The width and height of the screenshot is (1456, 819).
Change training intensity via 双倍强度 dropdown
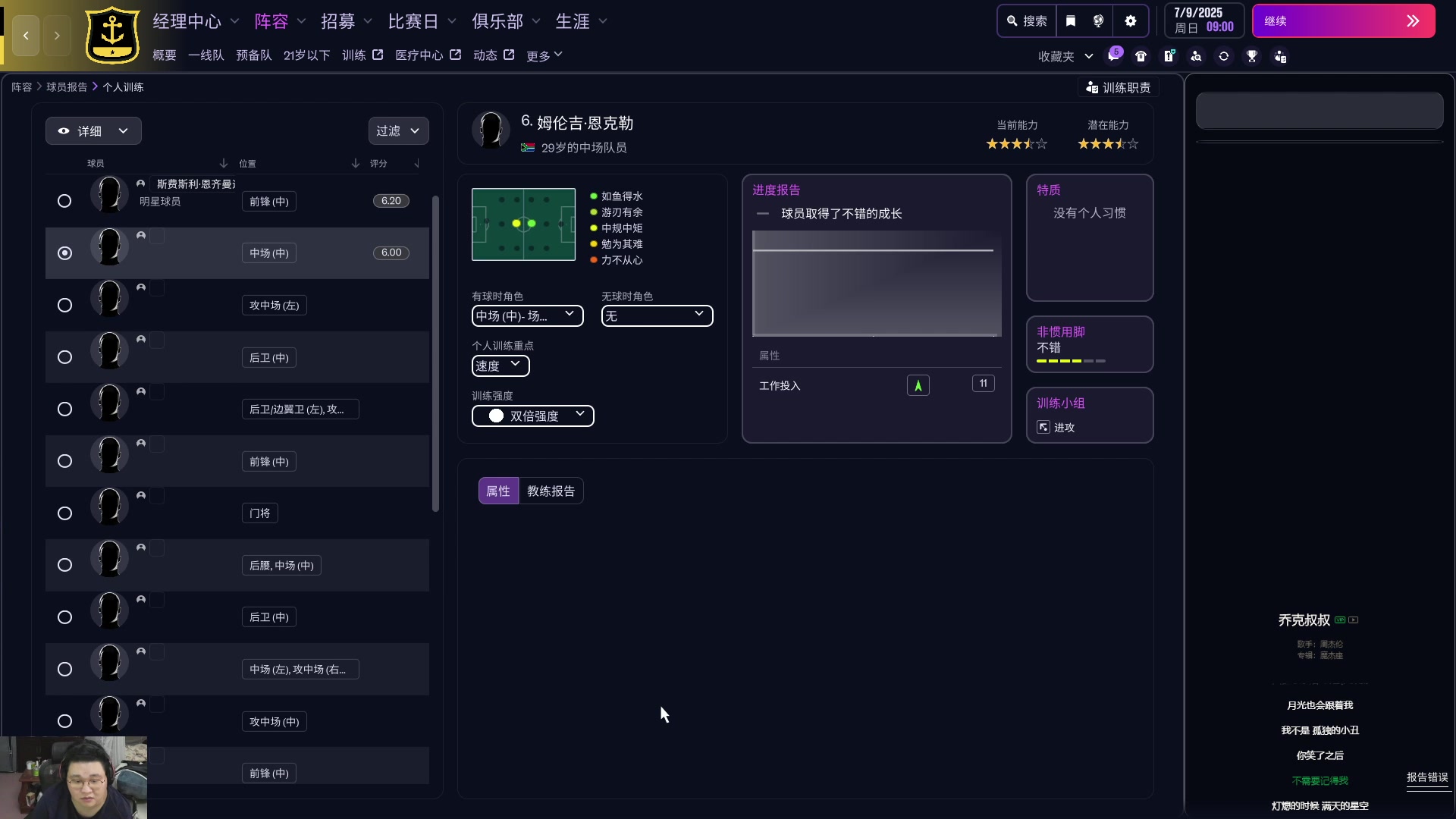click(x=532, y=416)
